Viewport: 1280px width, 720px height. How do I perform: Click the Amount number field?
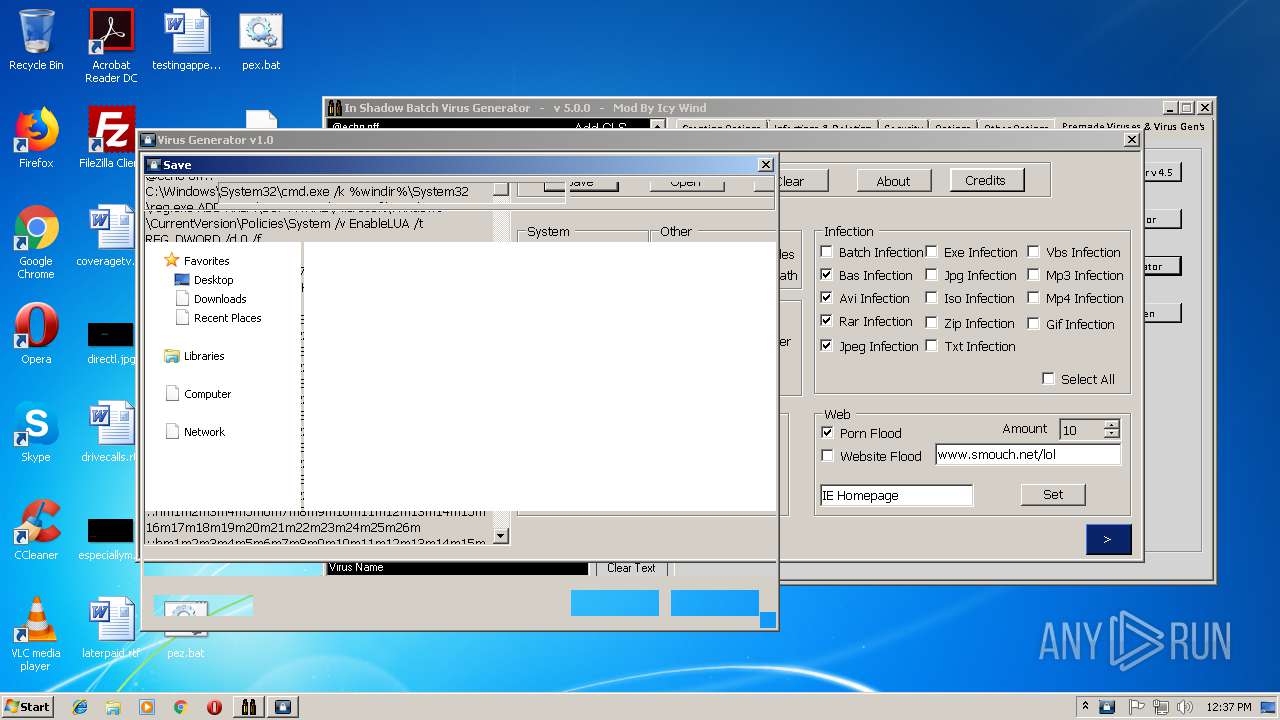[x=1081, y=430]
